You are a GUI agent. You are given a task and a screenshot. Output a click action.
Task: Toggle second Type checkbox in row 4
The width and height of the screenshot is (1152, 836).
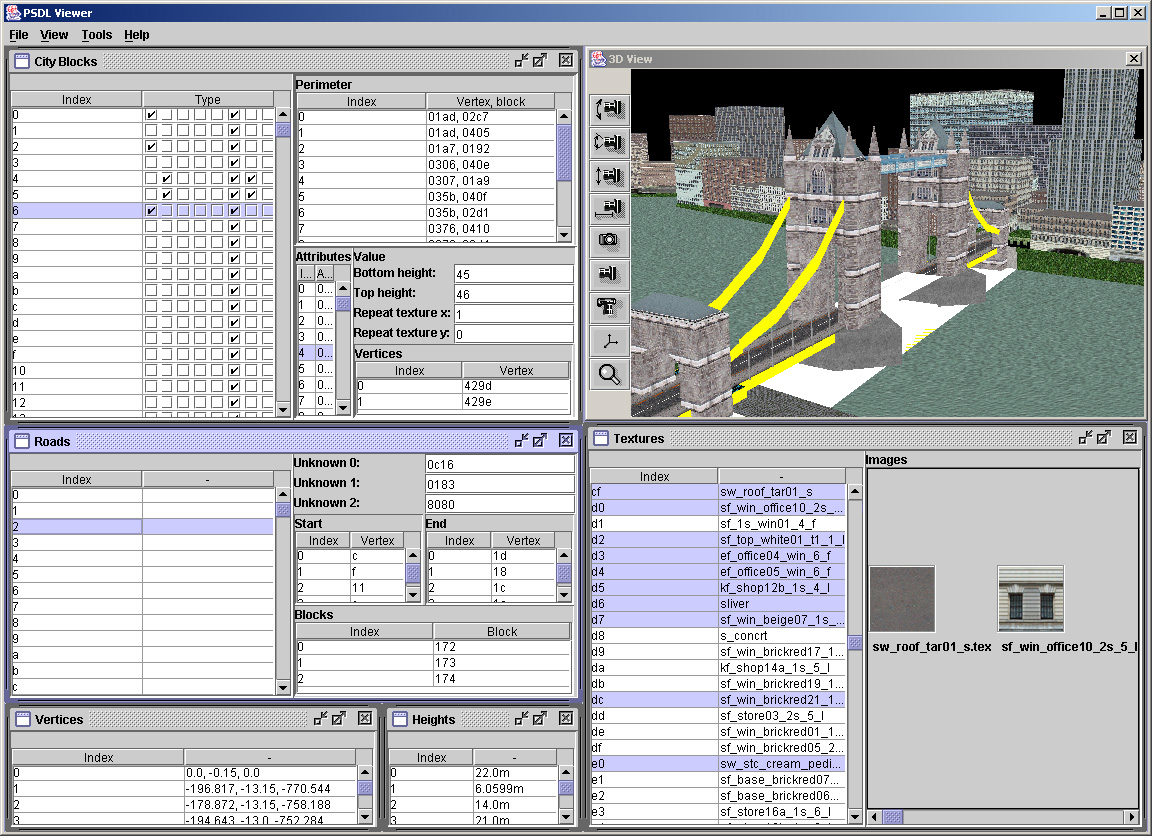click(x=168, y=179)
